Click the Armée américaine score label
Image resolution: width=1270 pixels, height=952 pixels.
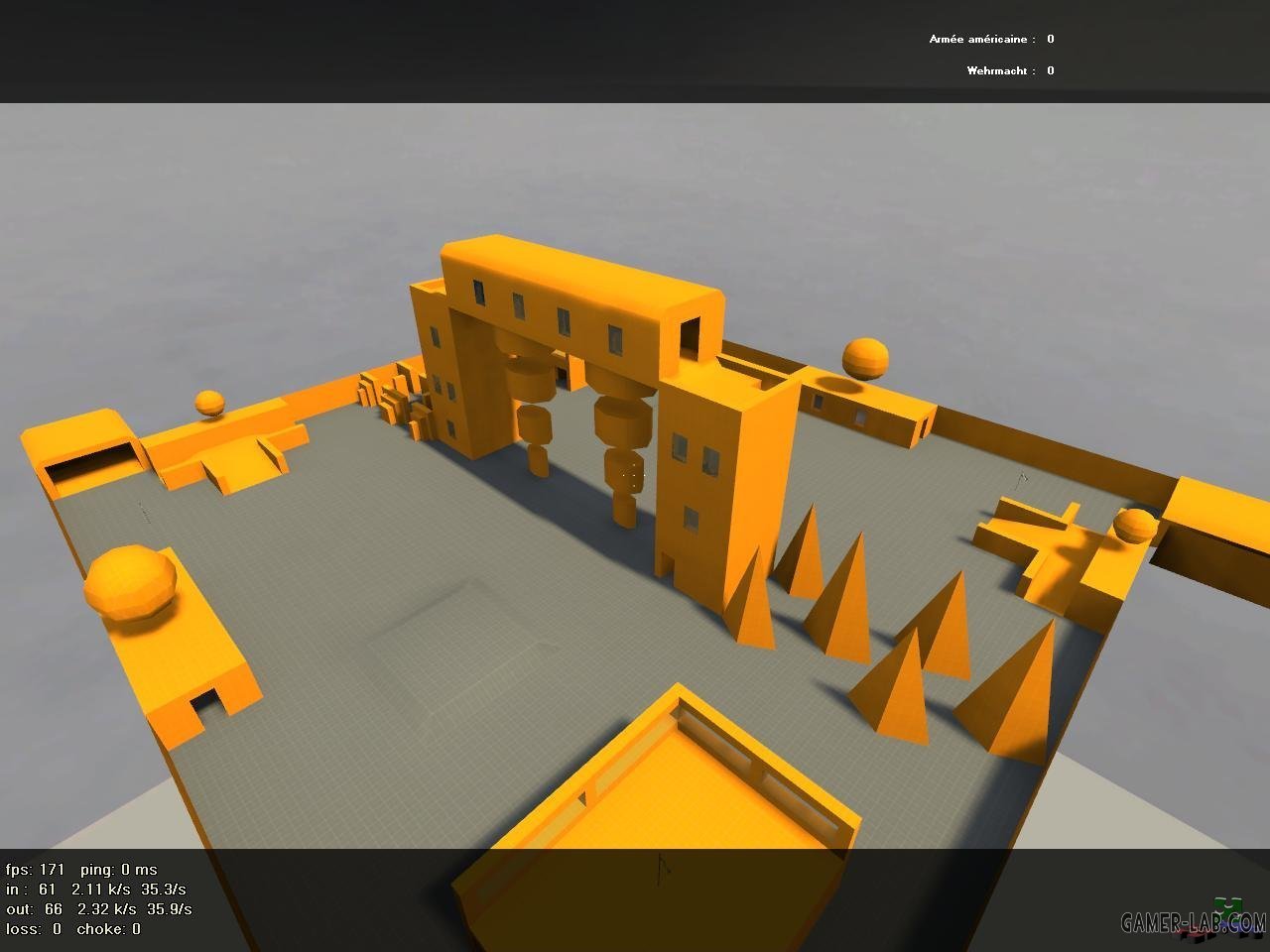pos(981,40)
